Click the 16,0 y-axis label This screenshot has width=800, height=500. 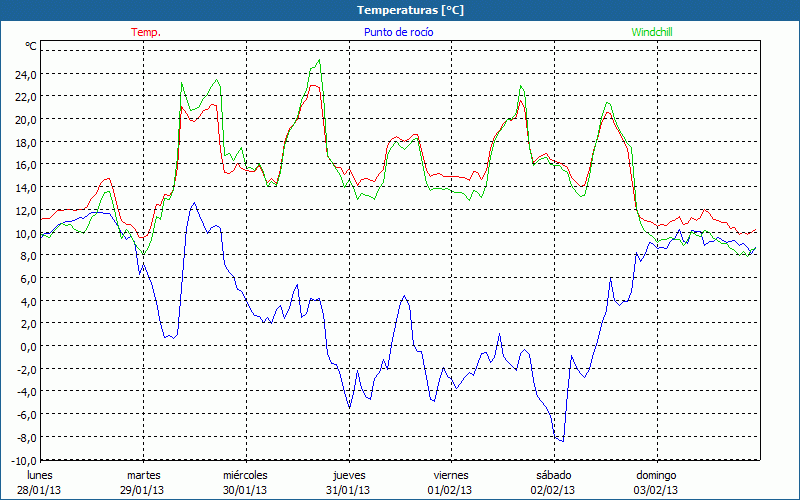click(24, 165)
